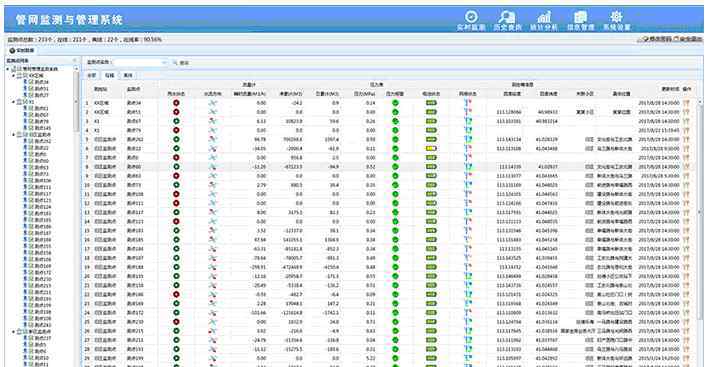Collapse the X1 tree group
The image size is (707, 367).
click(14, 102)
